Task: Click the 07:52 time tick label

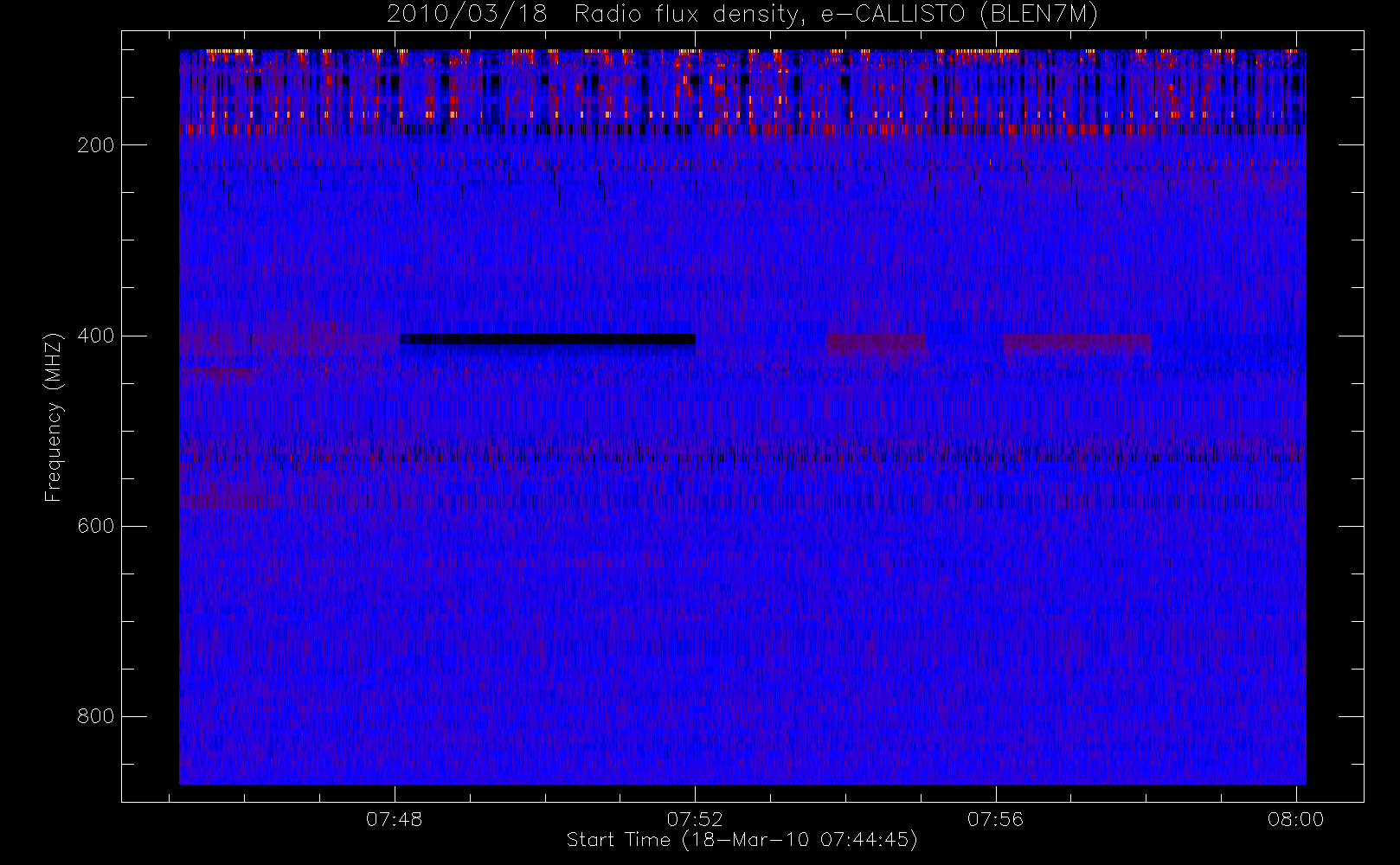Action: tap(695, 819)
